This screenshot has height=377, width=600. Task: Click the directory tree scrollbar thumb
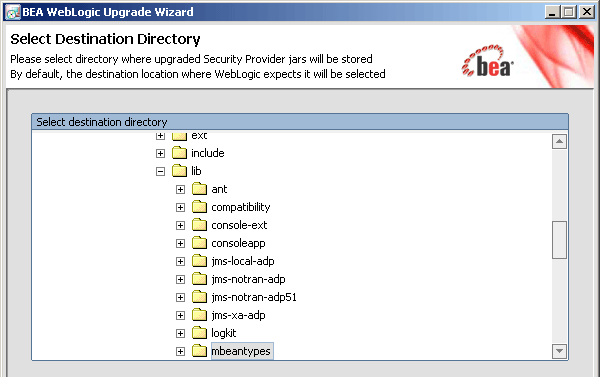click(x=559, y=240)
